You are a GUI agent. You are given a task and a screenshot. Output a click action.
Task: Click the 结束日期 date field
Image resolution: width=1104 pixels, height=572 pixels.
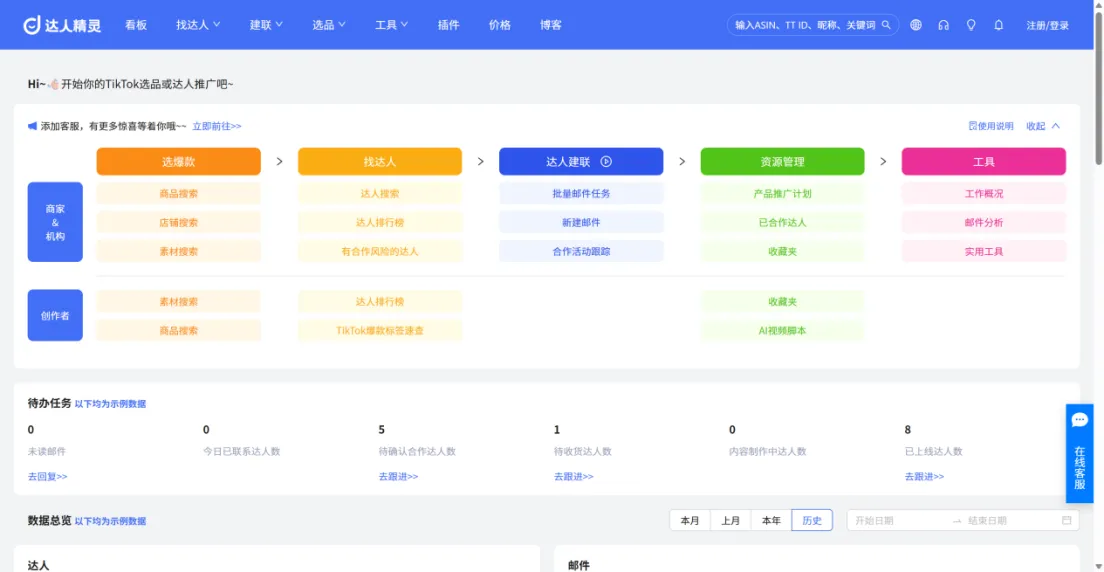[1010, 521]
